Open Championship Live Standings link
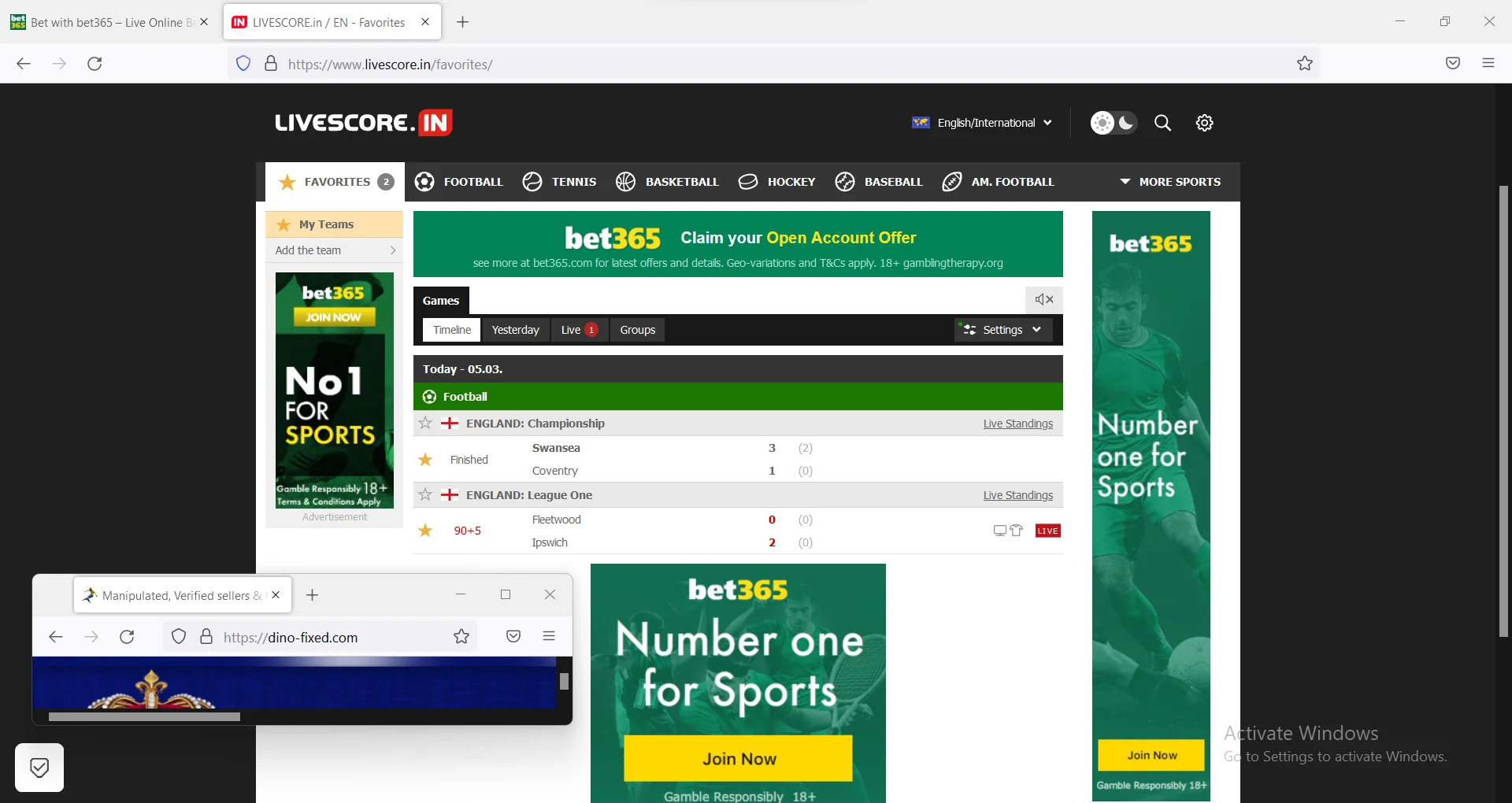The height and width of the screenshot is (803, 1512). coord(1018,424)
